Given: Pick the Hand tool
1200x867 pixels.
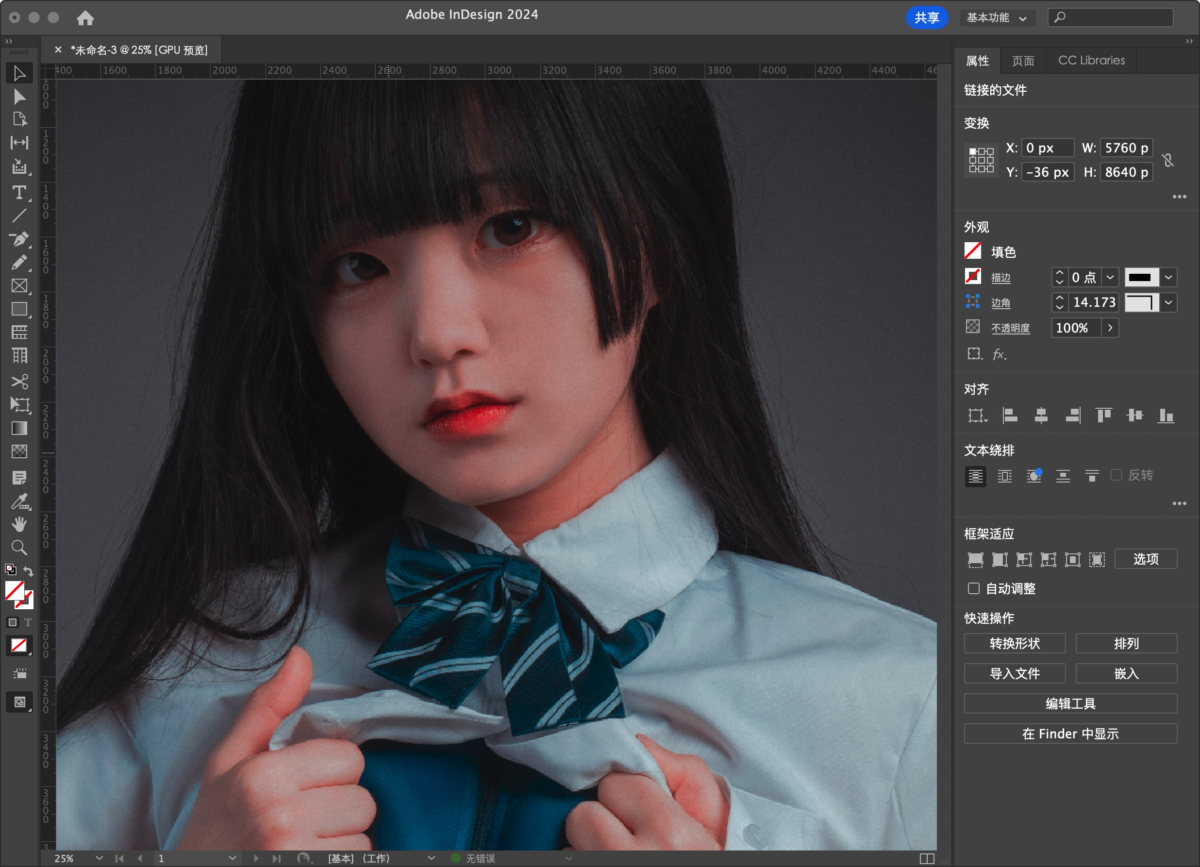Looking at the screenshot, I should (x=19, y=523).
